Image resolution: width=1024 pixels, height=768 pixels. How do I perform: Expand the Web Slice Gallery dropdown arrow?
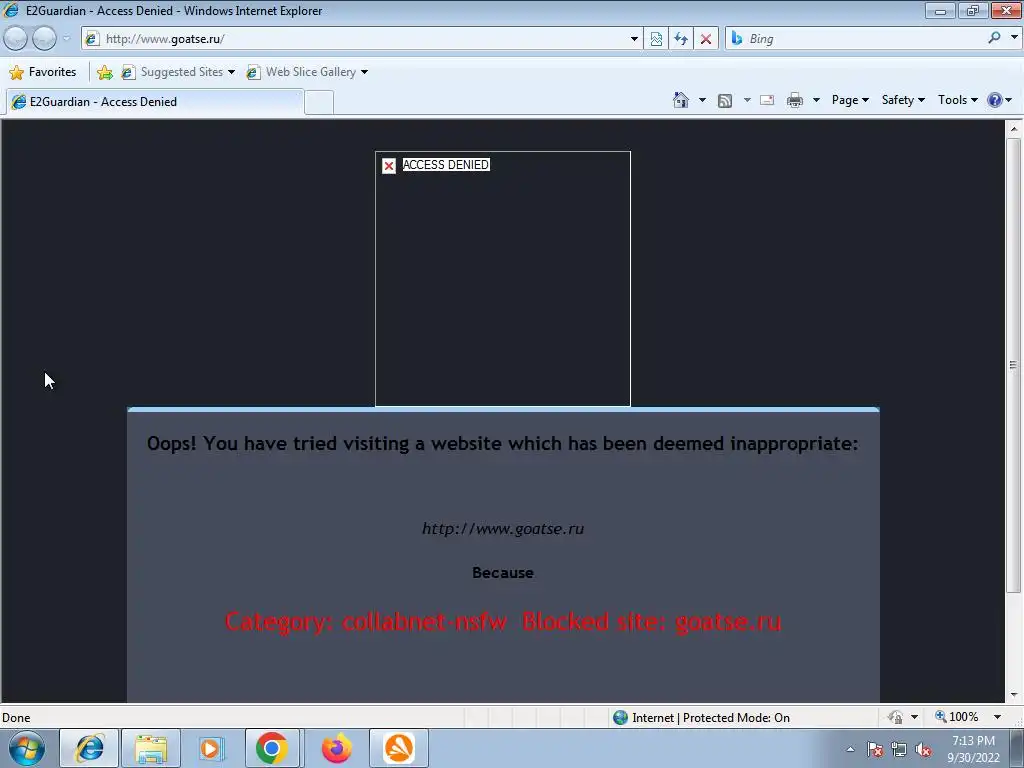[x=364, y=72]
